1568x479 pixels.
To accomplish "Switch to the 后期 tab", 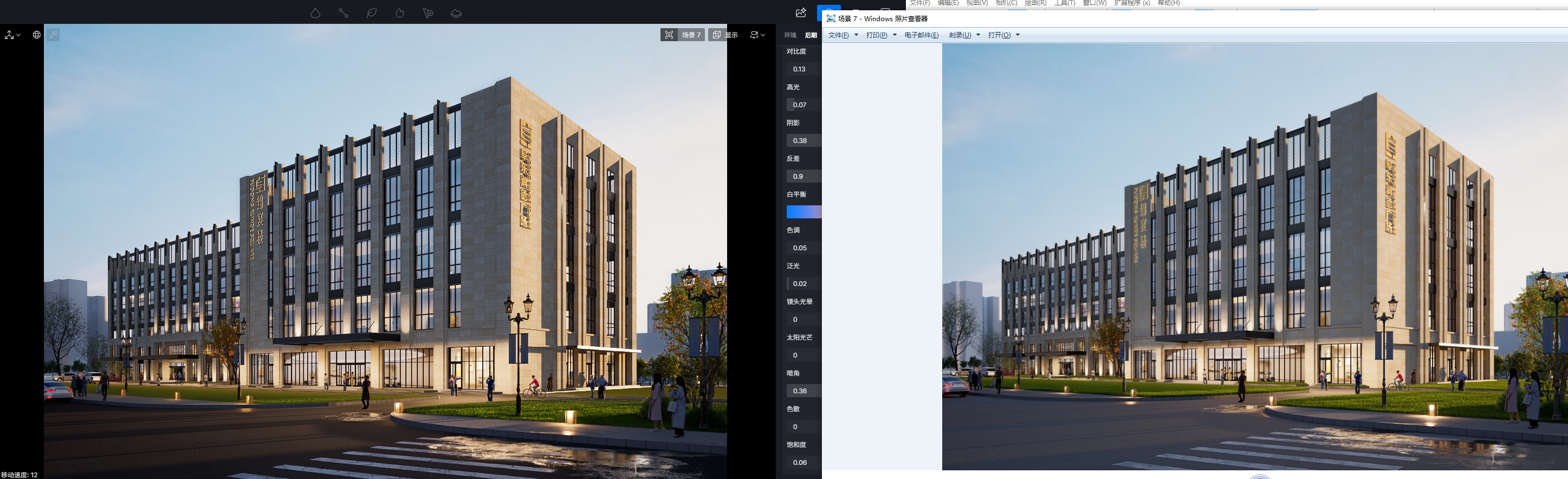I will coord(811,35).
